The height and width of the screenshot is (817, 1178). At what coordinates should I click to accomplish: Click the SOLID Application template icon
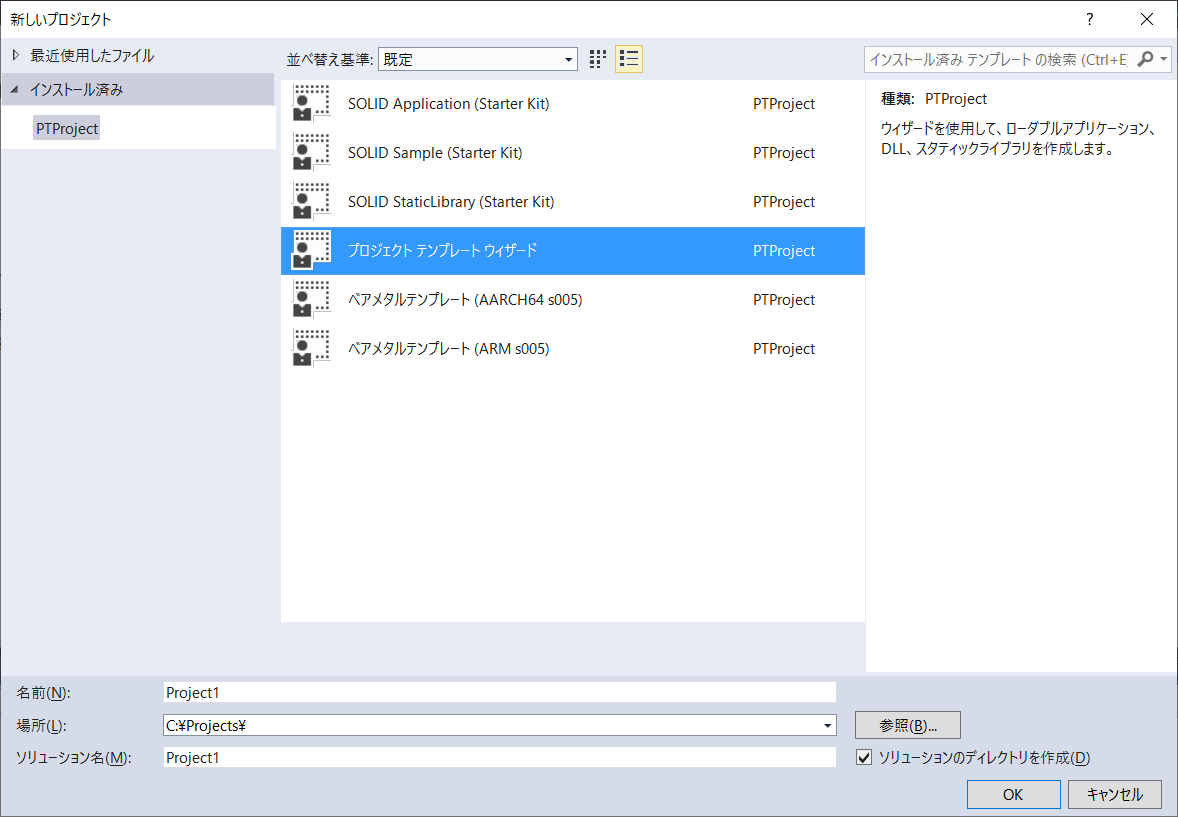click(x=311, y=104)
